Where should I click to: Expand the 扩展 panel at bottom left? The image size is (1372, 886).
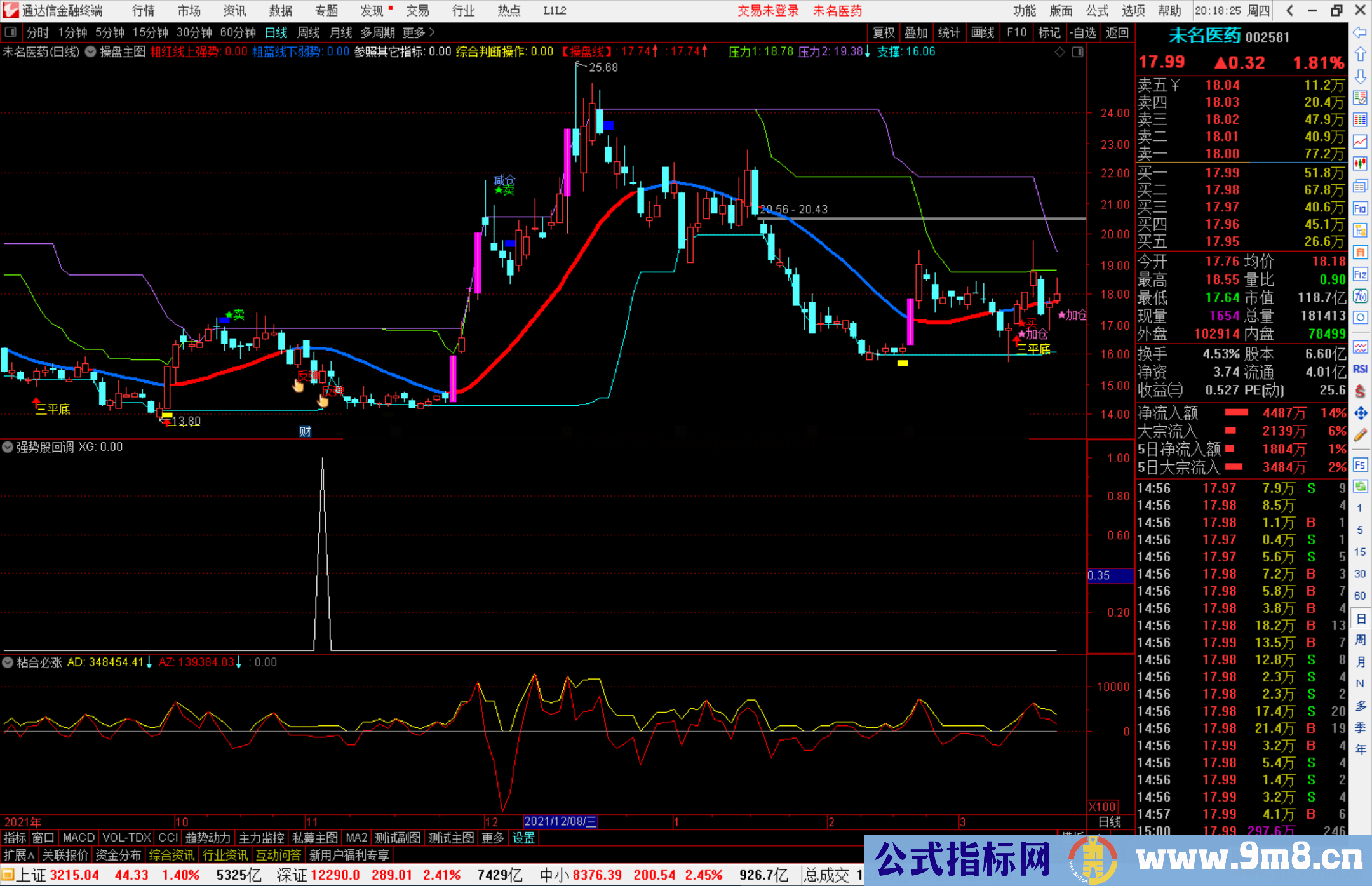click(x=18, y=855)
